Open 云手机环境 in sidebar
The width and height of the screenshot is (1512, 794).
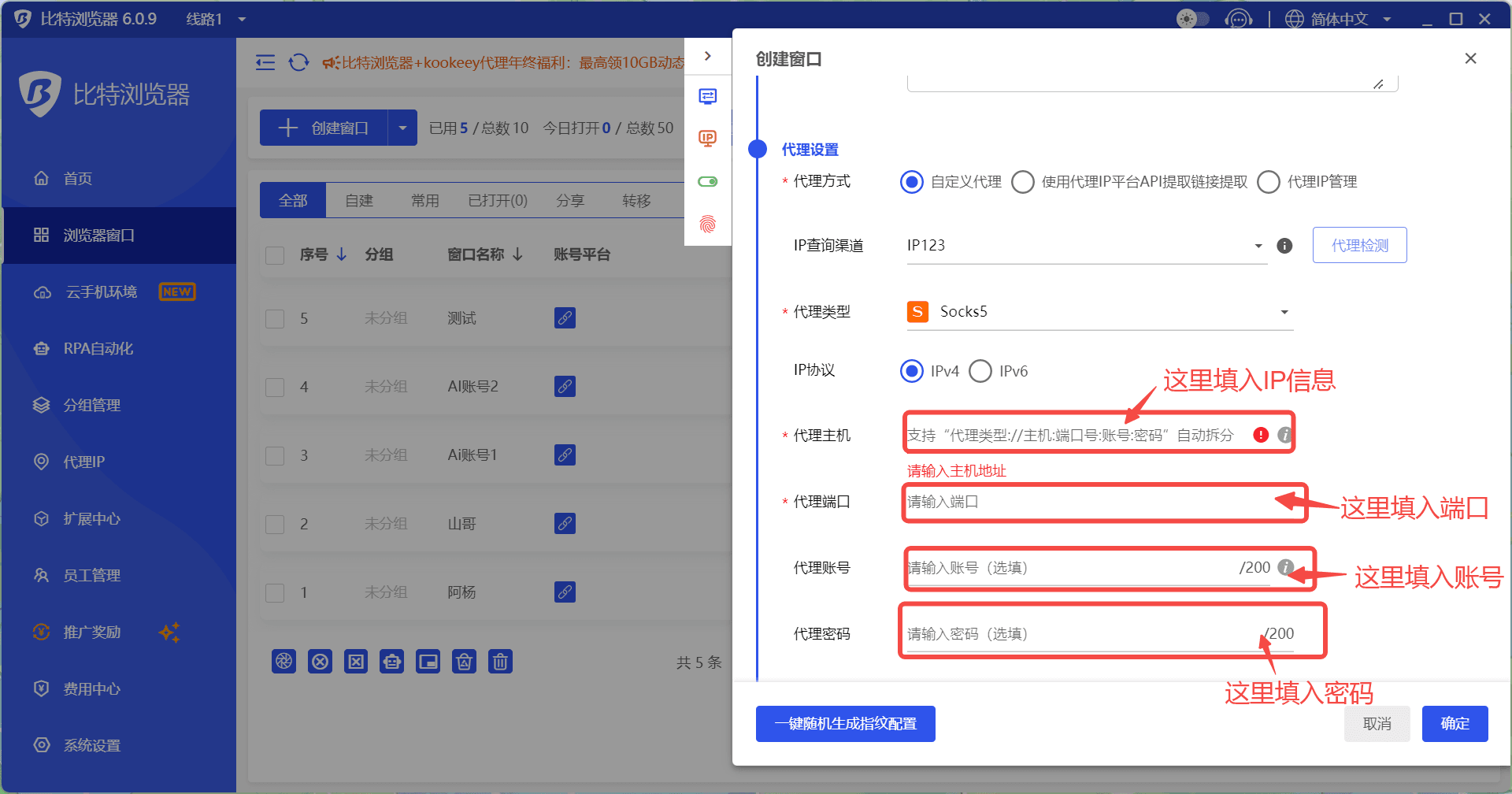pyautogui.click(x=118, y=292)
